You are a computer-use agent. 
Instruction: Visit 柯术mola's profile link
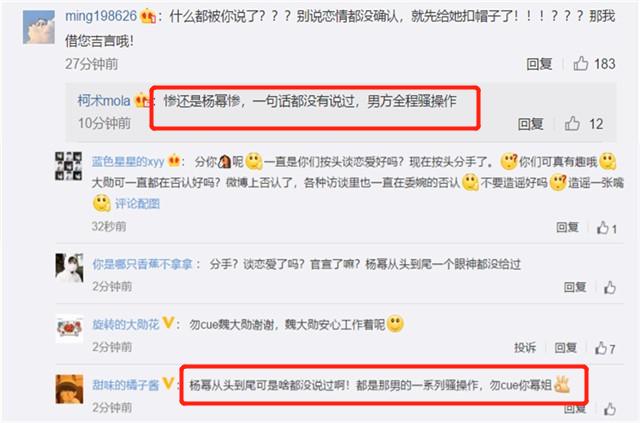pyautogui.click(x=104, y=100)
